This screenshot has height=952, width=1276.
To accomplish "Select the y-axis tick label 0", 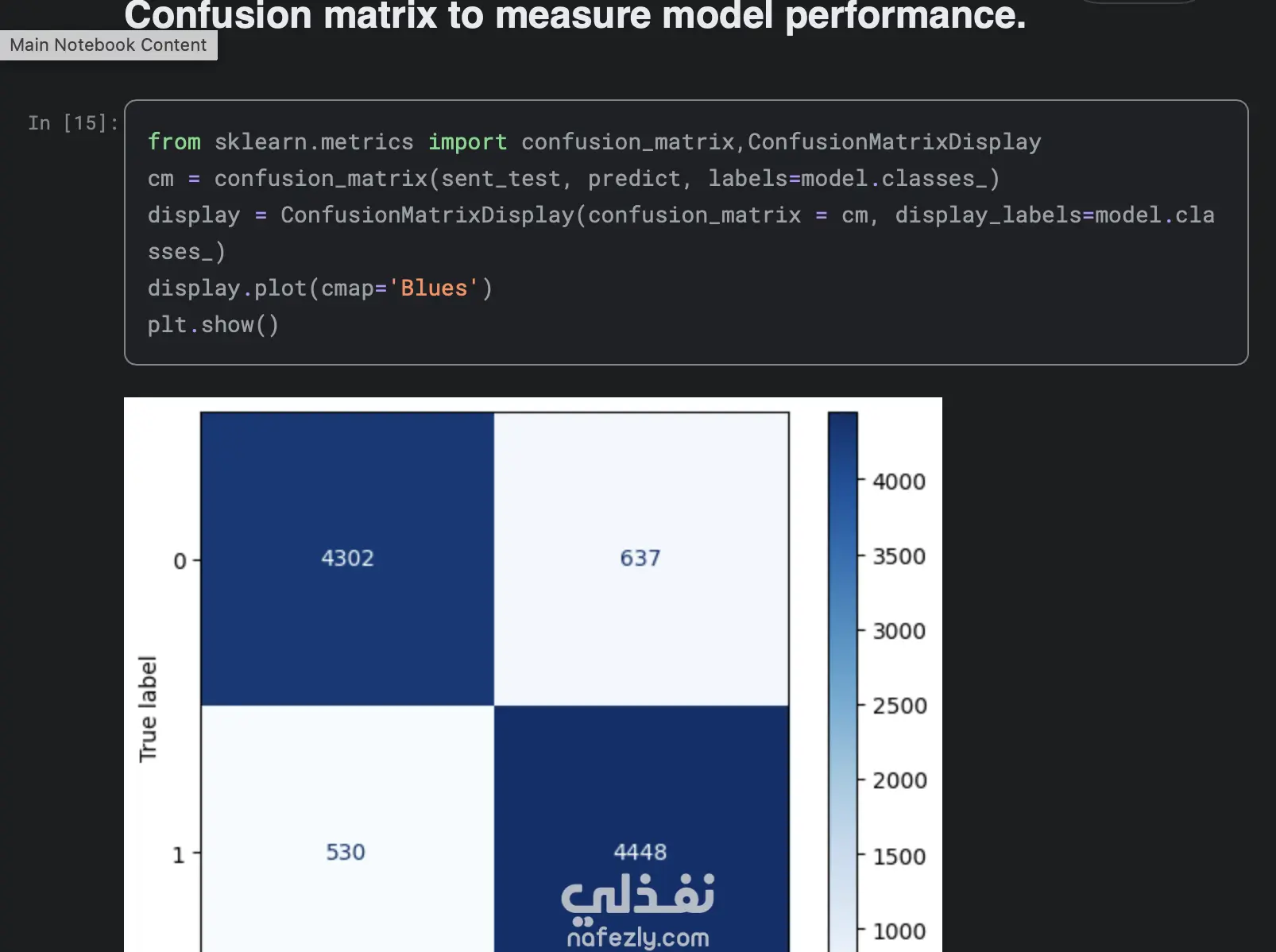I will click(x=180, y=562).
